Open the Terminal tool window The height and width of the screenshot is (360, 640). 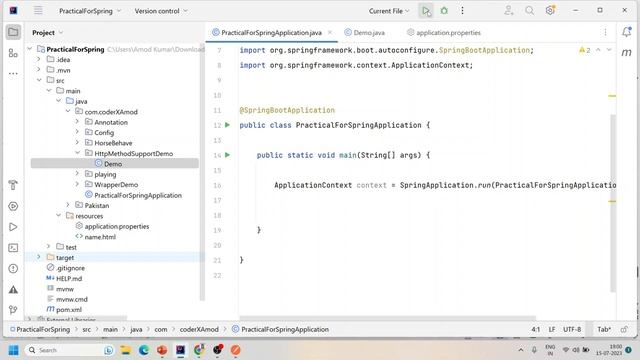click(x=13, y=248)
